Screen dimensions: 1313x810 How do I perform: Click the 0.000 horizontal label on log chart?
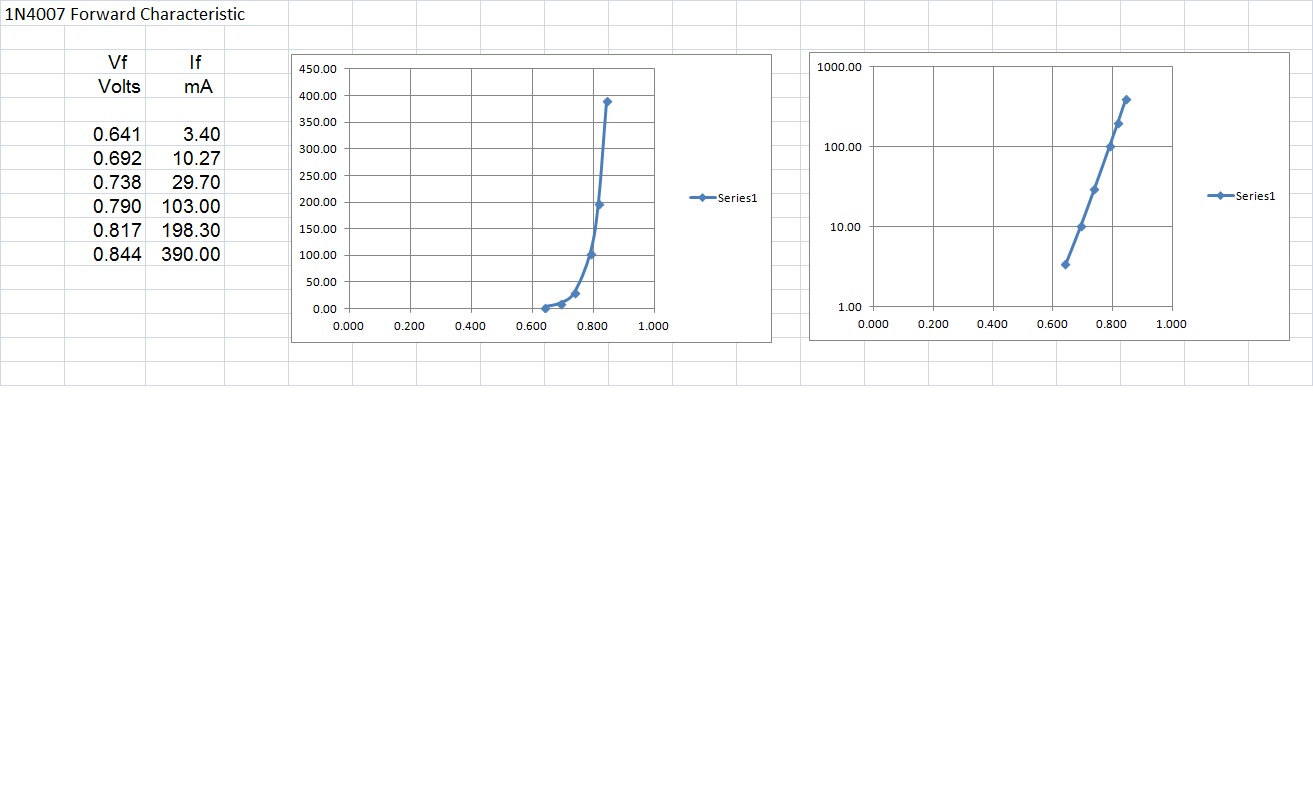[x=873, y=324]
